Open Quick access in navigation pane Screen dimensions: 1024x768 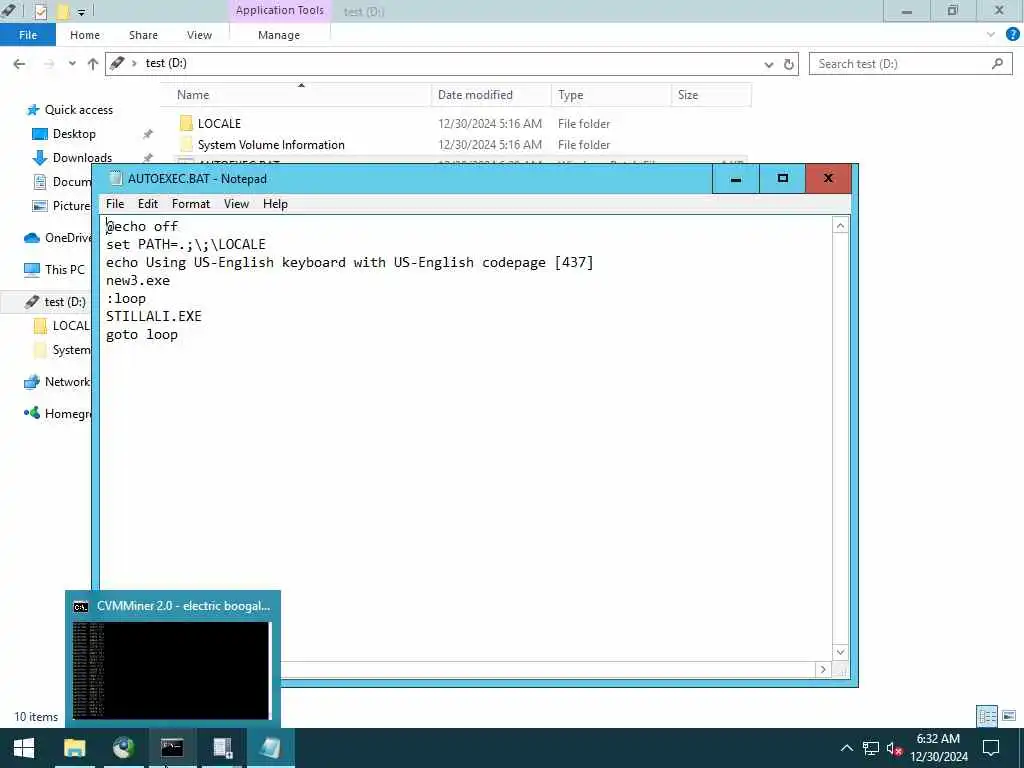coord(78,110)
